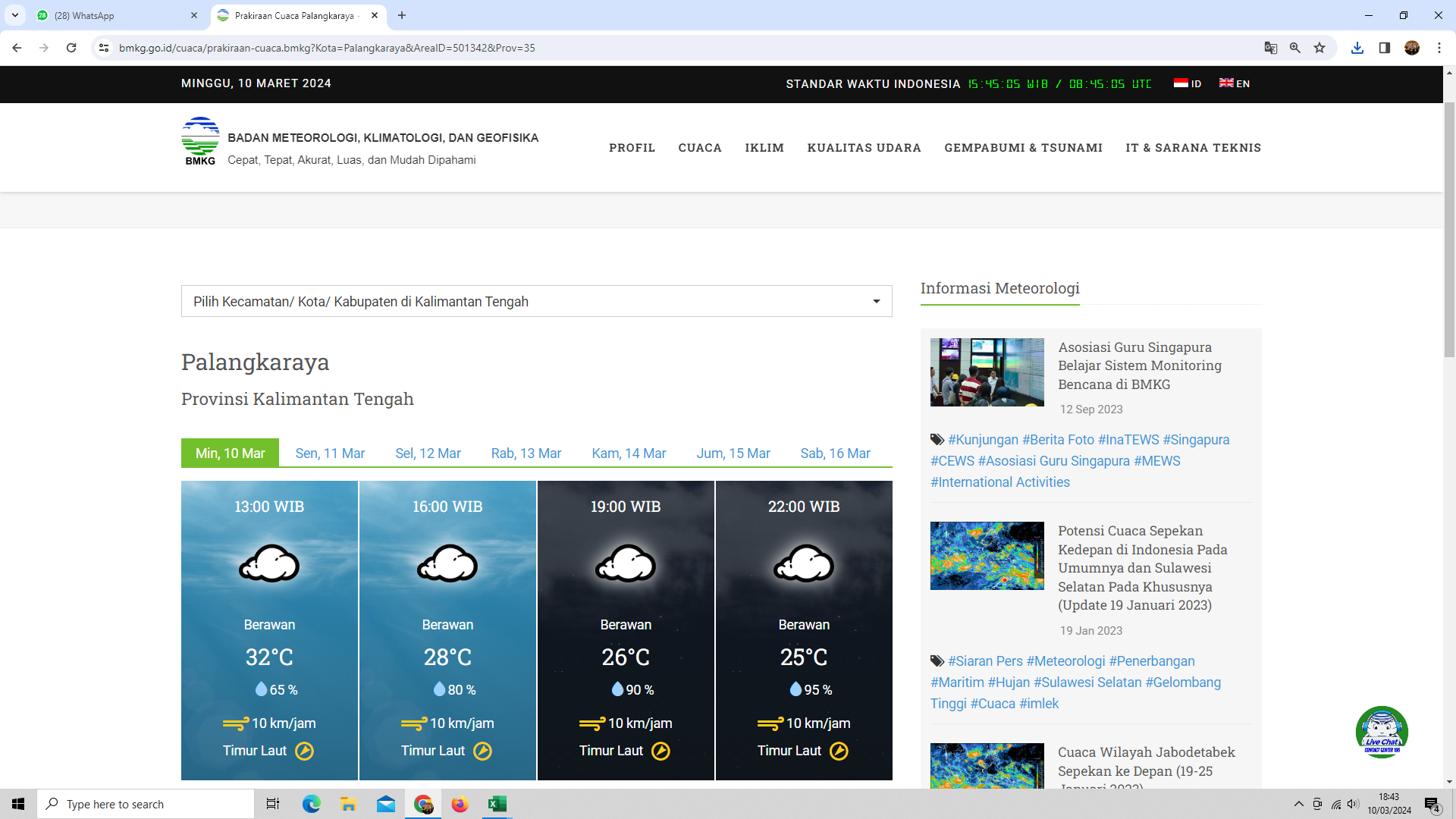Open File Explorer from the taskbar
Screen dimensions: 1456x819
point(348,804)
